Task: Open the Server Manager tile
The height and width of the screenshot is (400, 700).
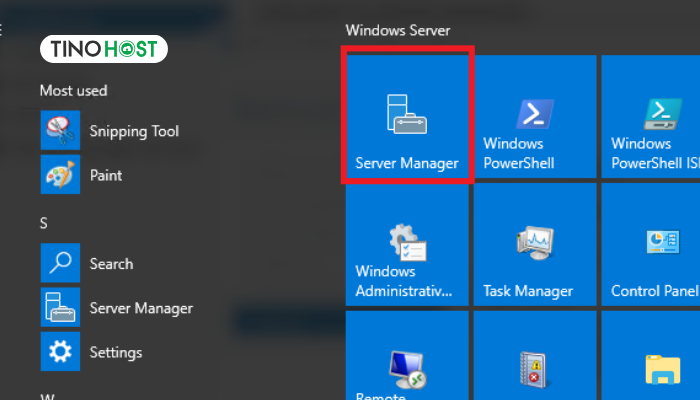Action: tap(407, 117)
